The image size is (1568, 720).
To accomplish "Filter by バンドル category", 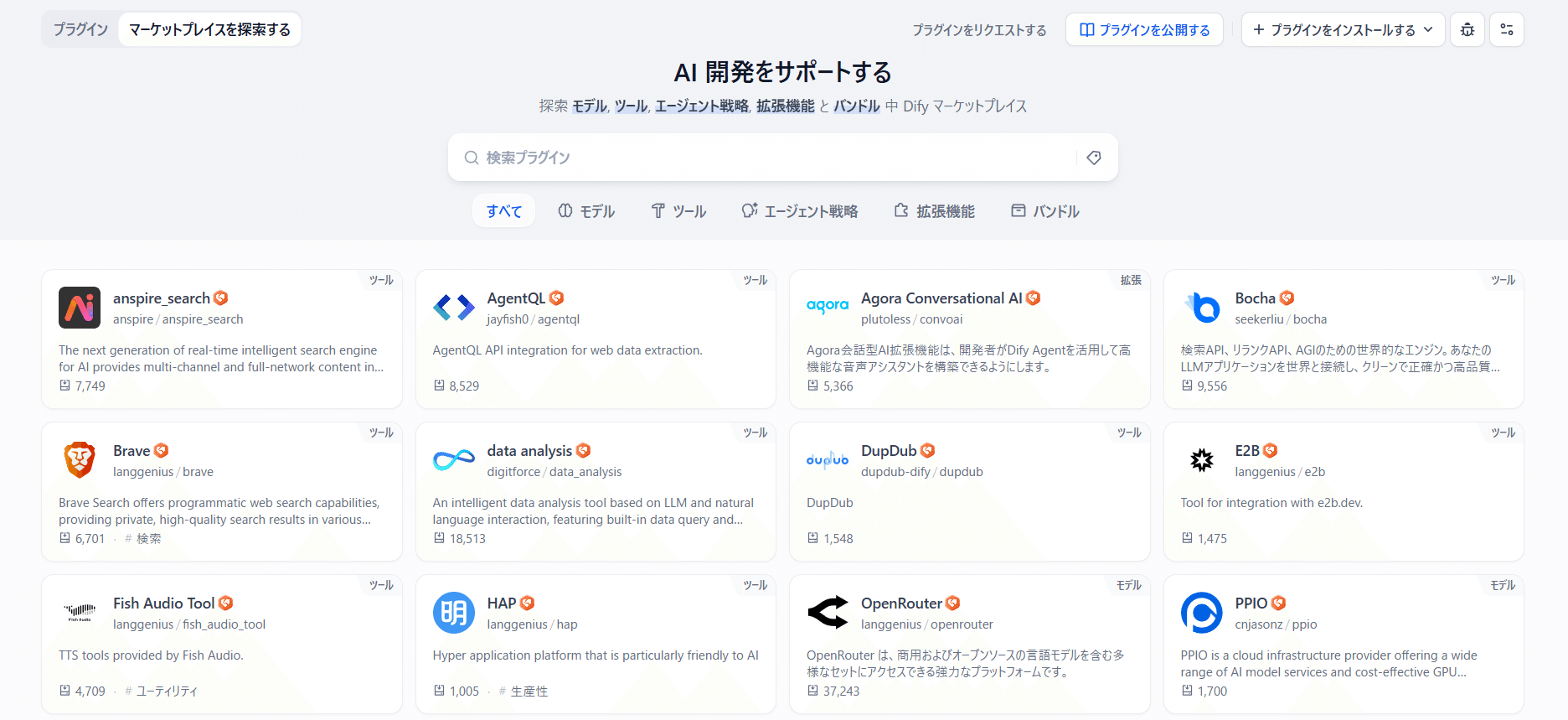I will click(x=1045, y=211).
